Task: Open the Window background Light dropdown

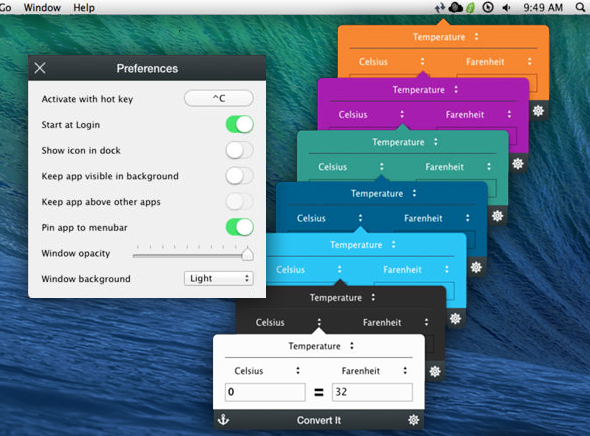Action: pyautogui.click(x=219, y=278)
